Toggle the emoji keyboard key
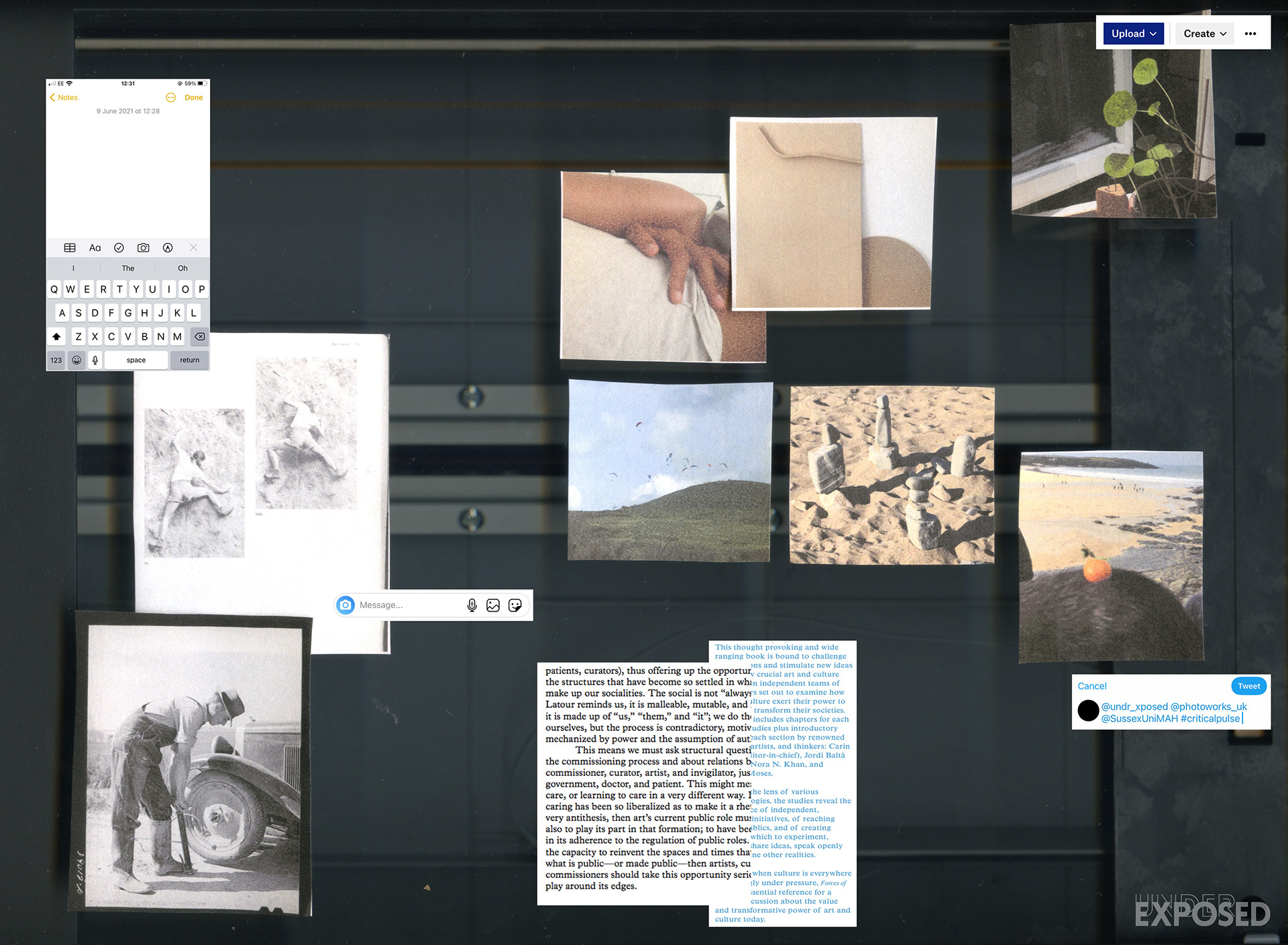 point(76,360)
